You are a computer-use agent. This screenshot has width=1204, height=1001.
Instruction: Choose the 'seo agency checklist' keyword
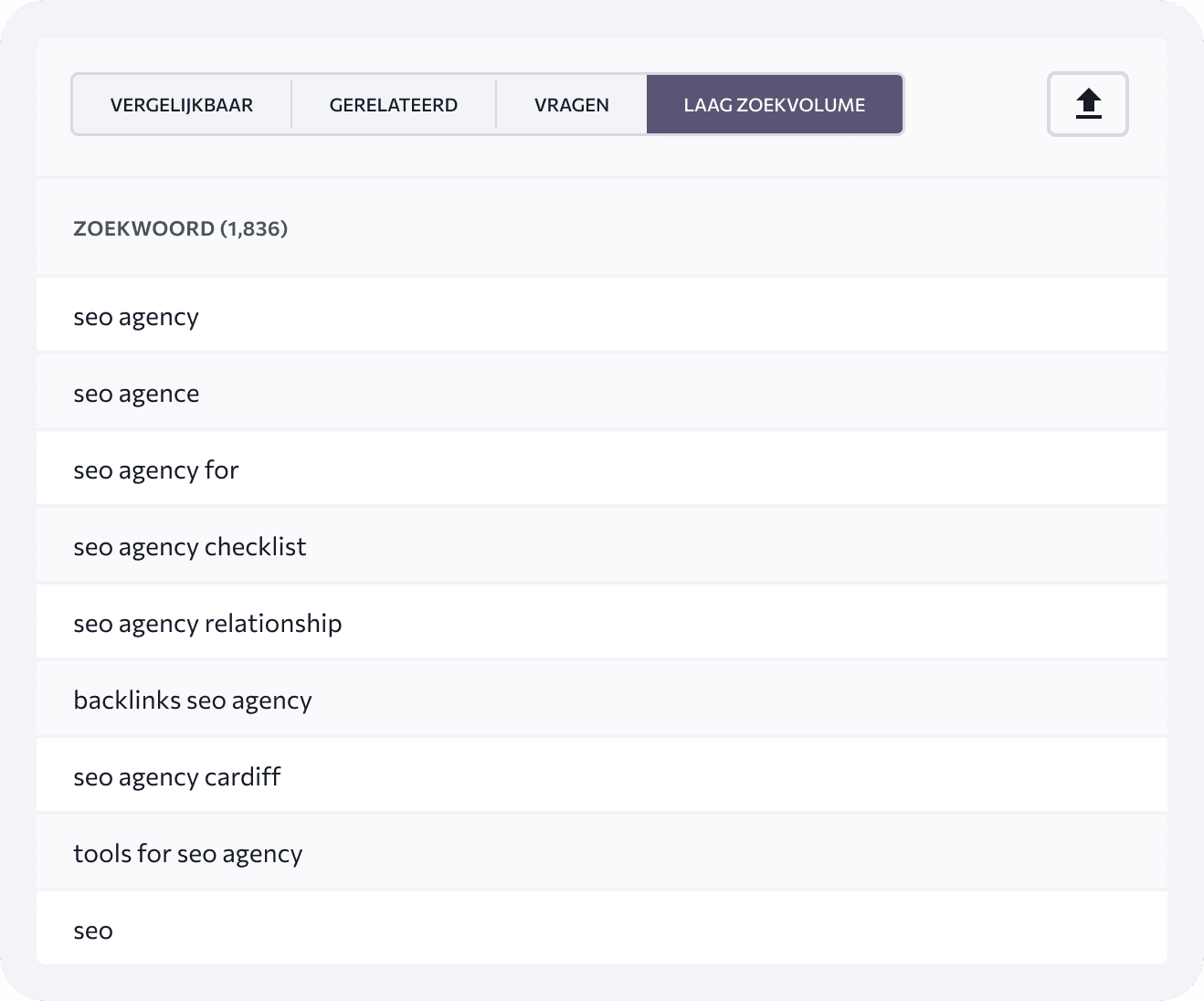coord(602,546)
